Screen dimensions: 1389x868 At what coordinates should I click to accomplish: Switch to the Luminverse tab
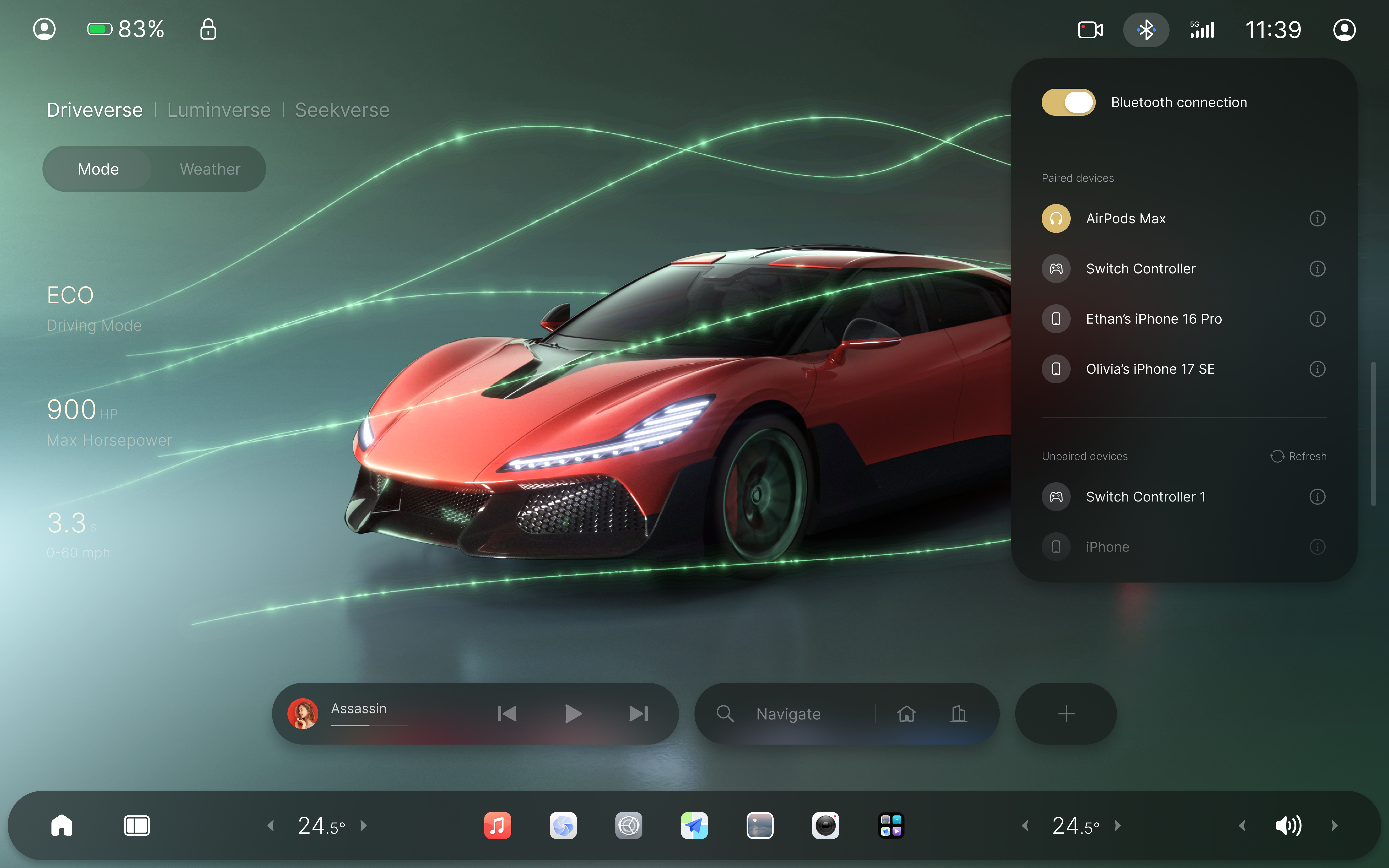[219, 110]
